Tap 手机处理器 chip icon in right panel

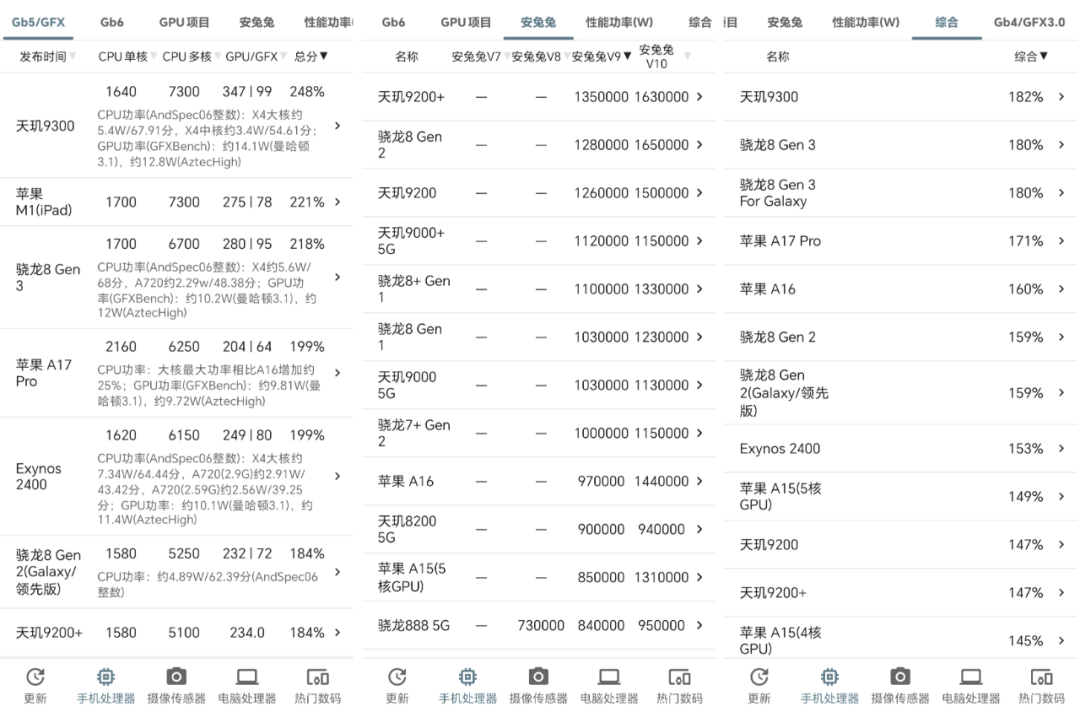pyautogui.click(x=830, y=677)
